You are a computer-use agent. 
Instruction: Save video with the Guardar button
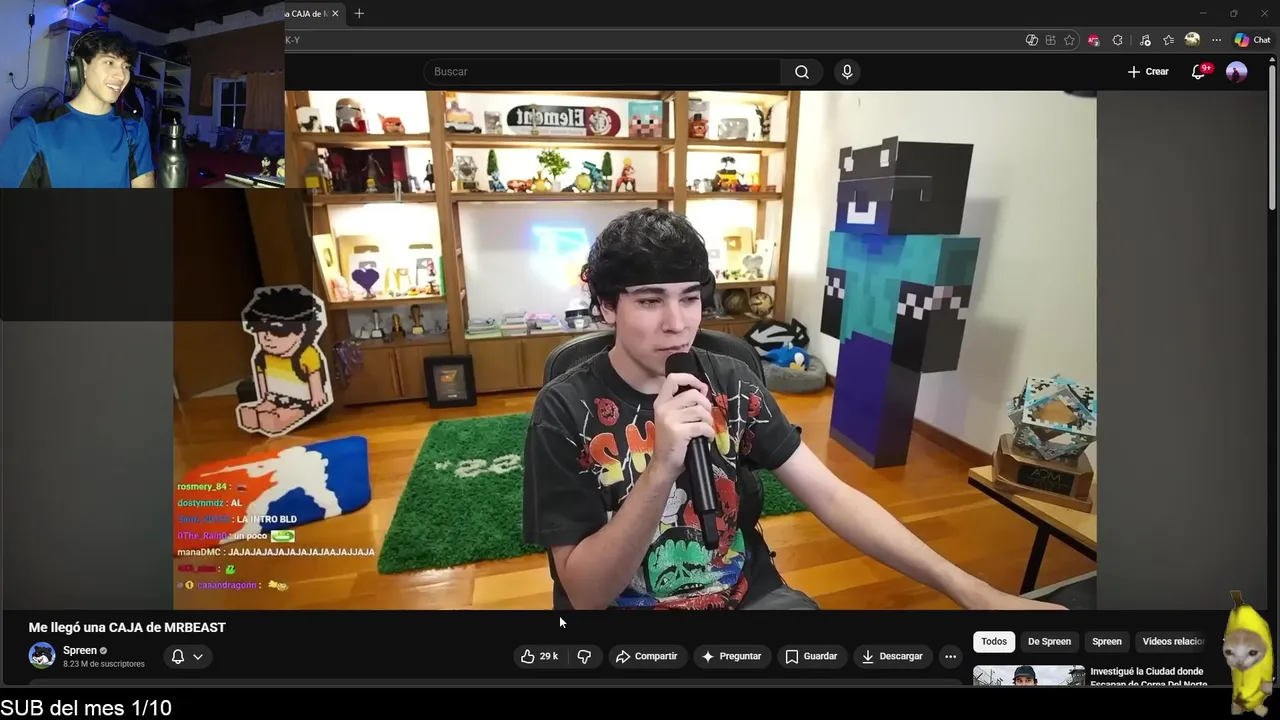pyautogui.click(x=811, y=656)
